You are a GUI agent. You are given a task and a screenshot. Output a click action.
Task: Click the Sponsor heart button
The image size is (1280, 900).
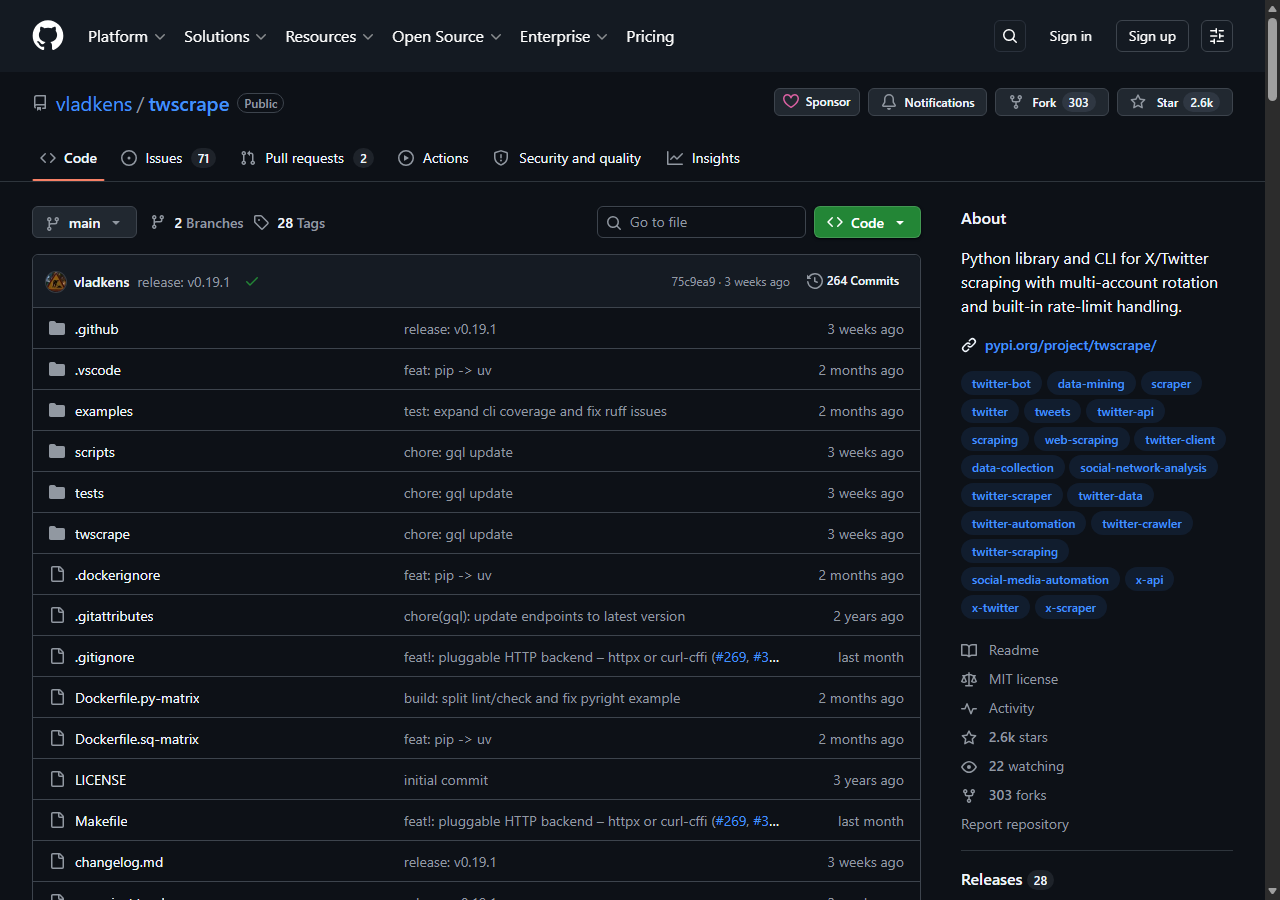817,102
